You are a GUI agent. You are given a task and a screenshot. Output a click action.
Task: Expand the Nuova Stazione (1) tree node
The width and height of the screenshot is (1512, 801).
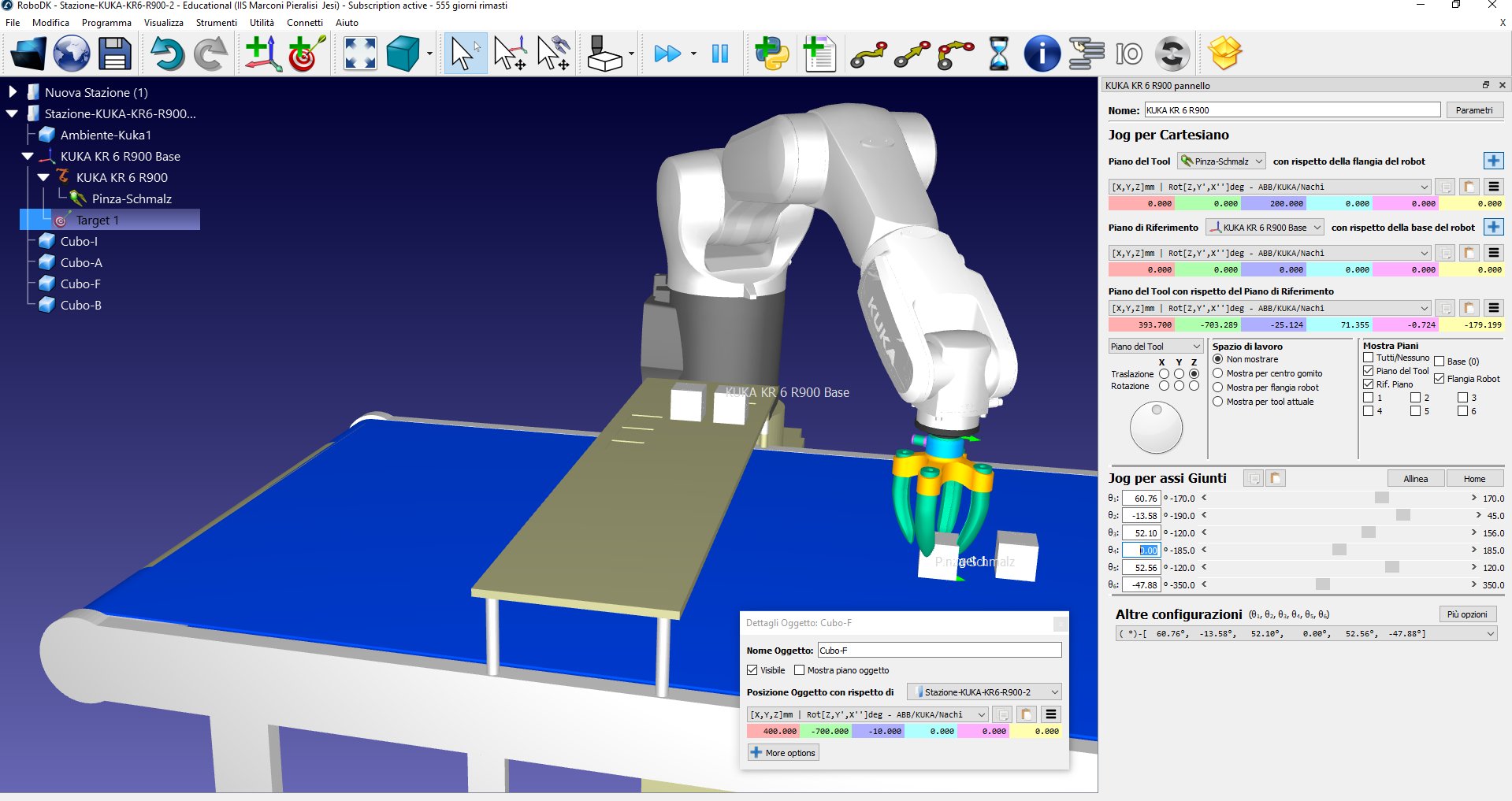[x=13, y=92]
